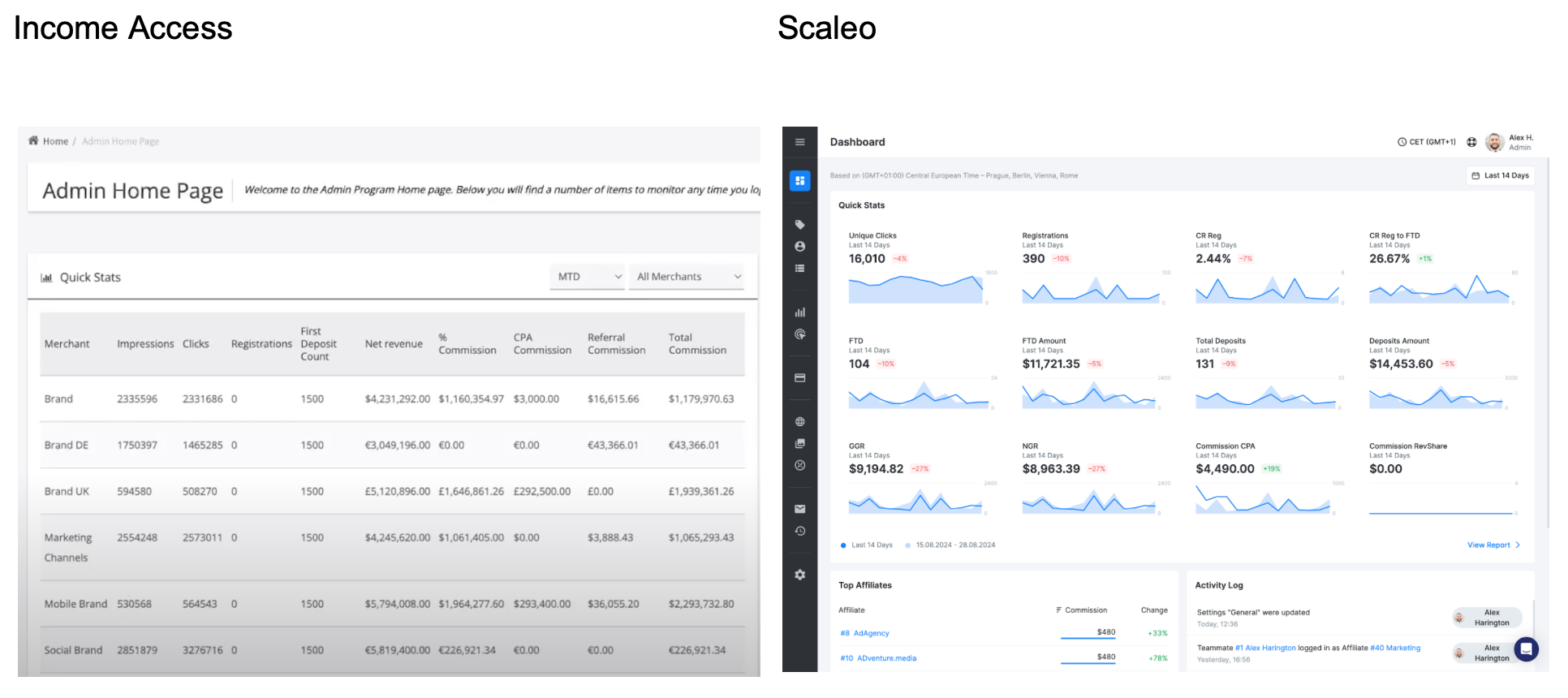The image size is (1568, 698).
Task: Open the Scaleo list sidebar icon
Action: coord(799,269)
